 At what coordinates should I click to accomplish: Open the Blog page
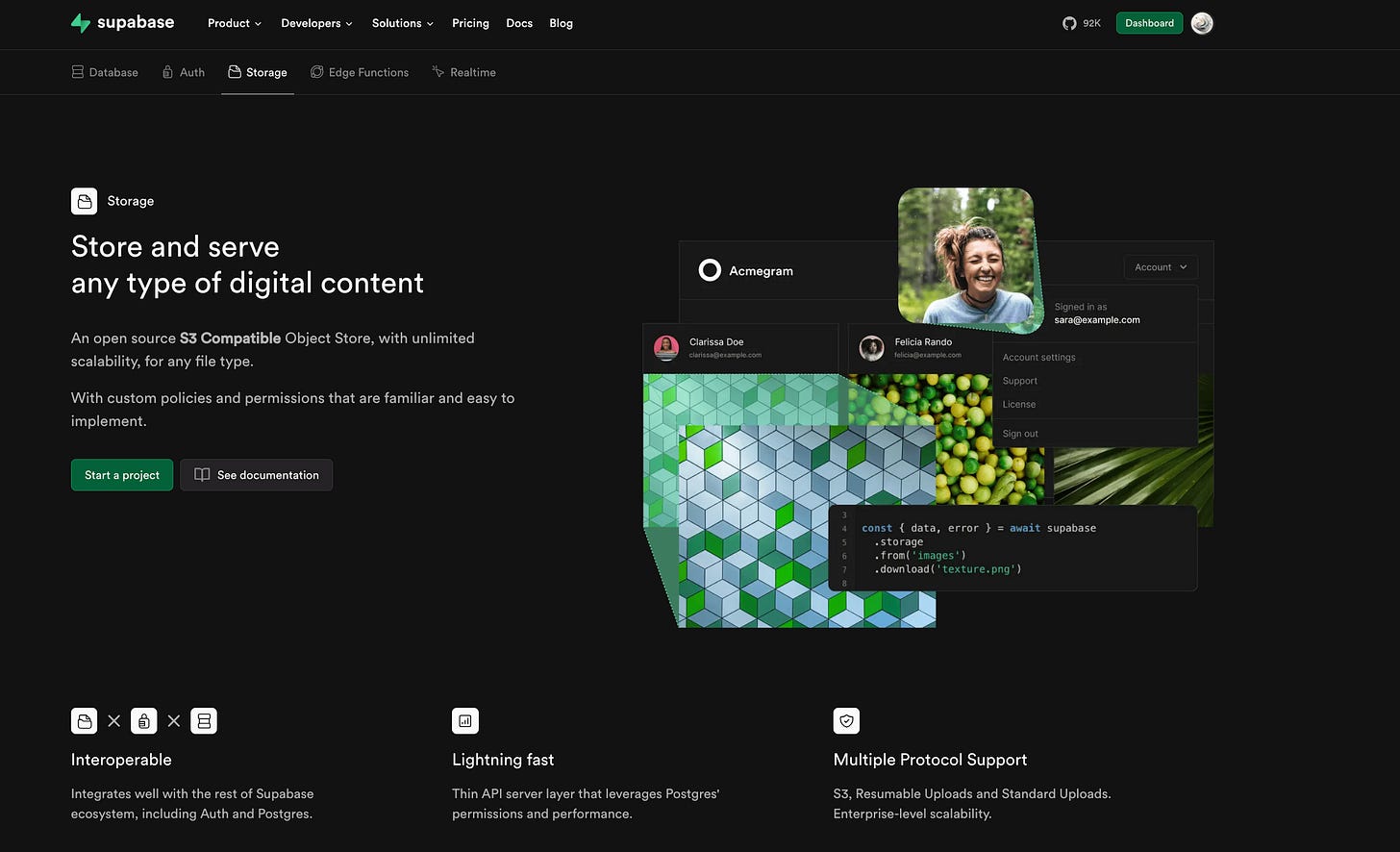[x=562, y=23]
